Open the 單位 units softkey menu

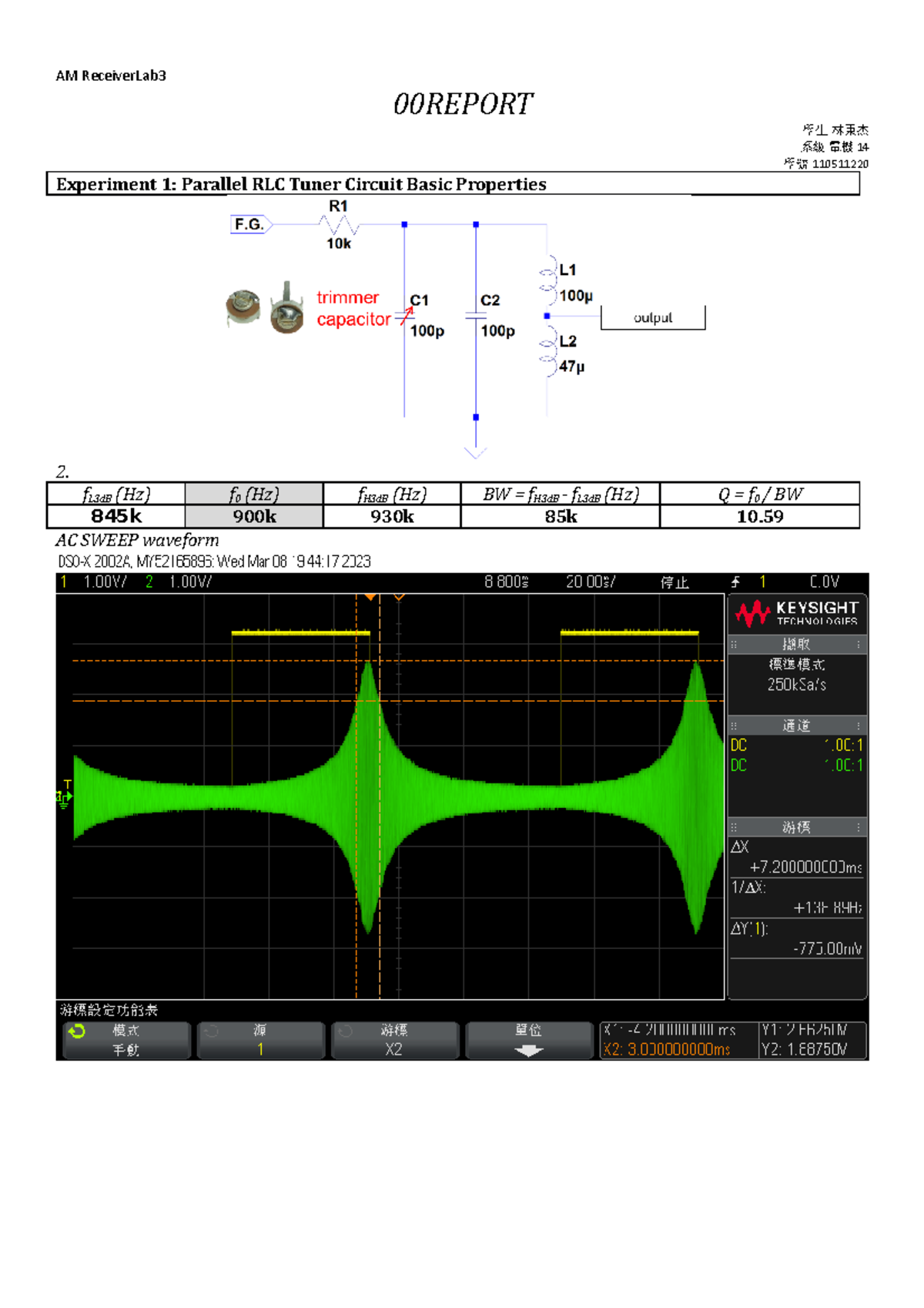pos(529,1041)
